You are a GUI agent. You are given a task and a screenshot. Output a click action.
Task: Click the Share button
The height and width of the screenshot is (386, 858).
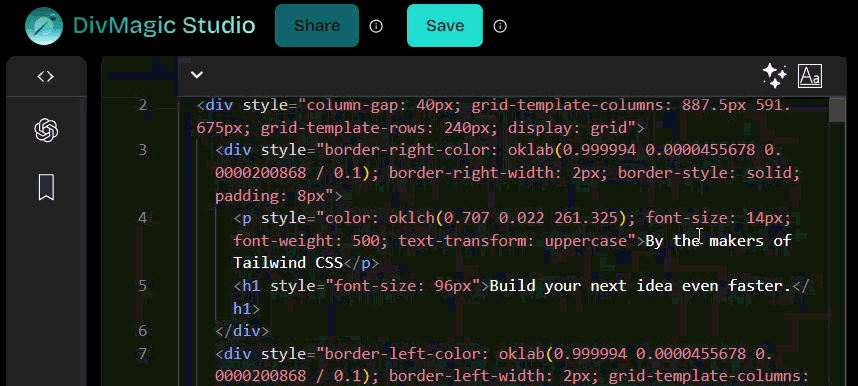(317, 26)
